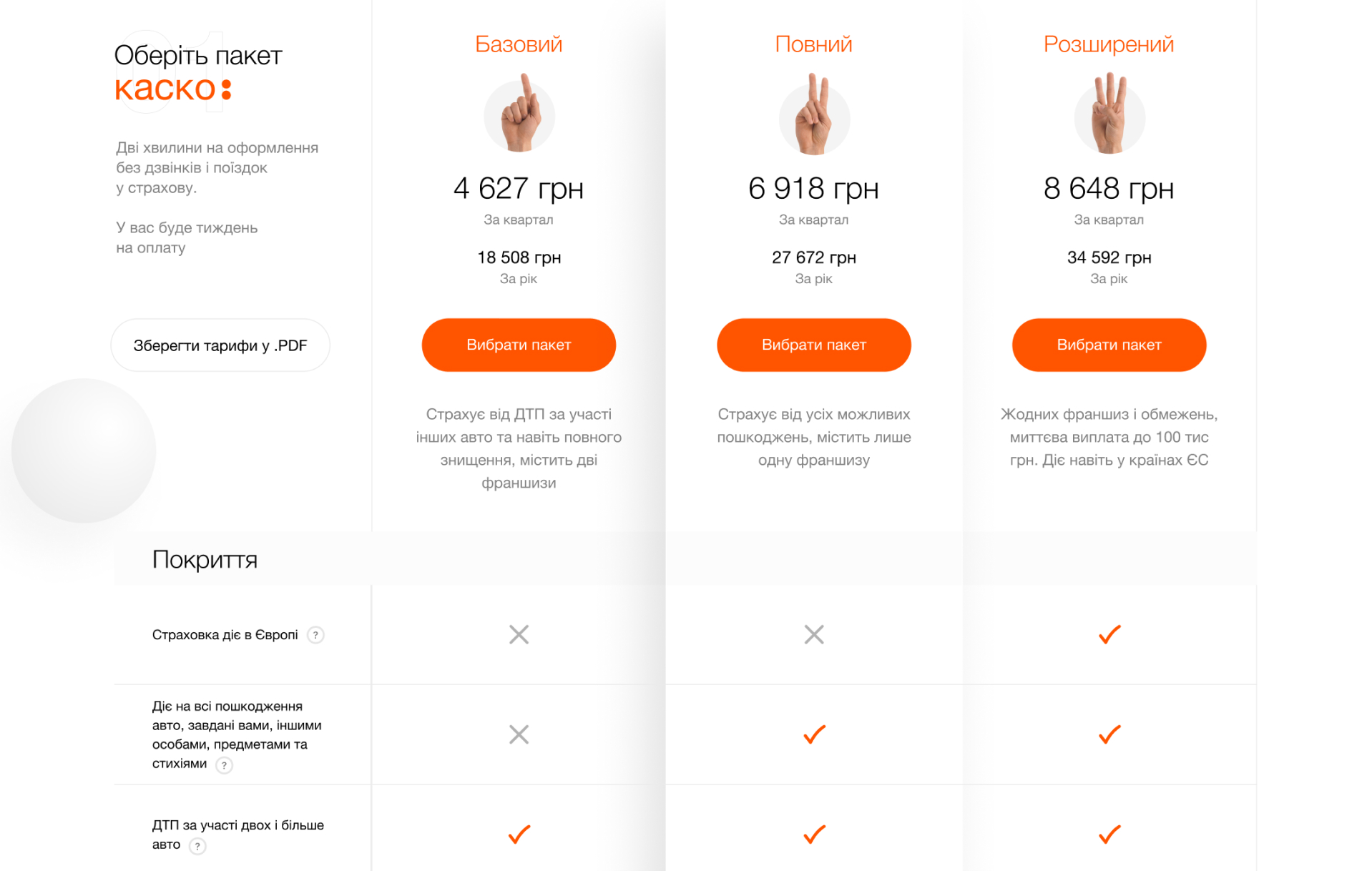Click help icon next to Страховка діє в Європі
Viewport: 1372px width, 871px height.
click(x=315, y=635)
